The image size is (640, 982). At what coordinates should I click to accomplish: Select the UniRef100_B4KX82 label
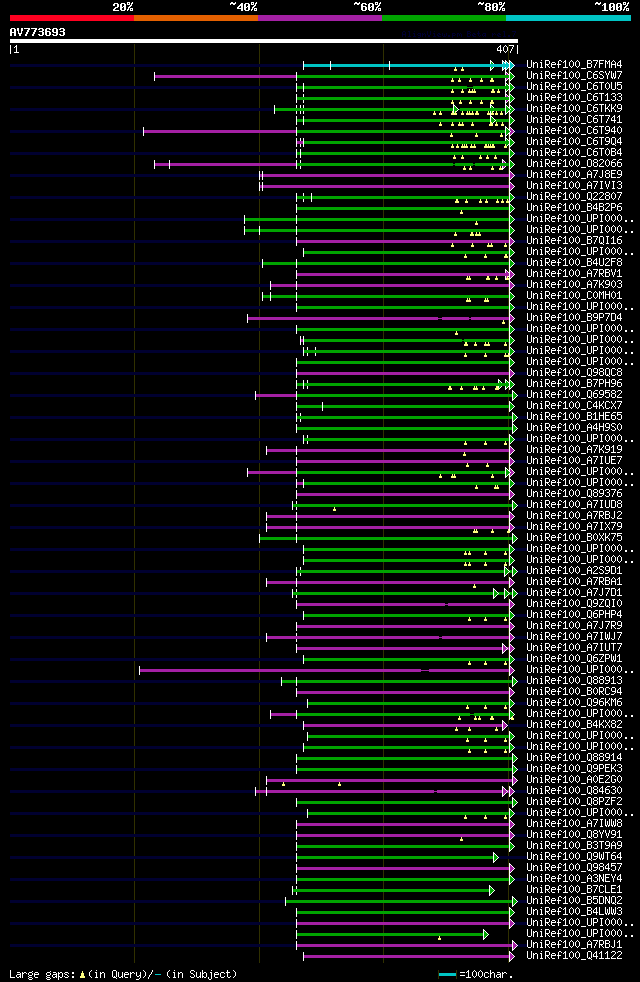[x=574, y=725]
